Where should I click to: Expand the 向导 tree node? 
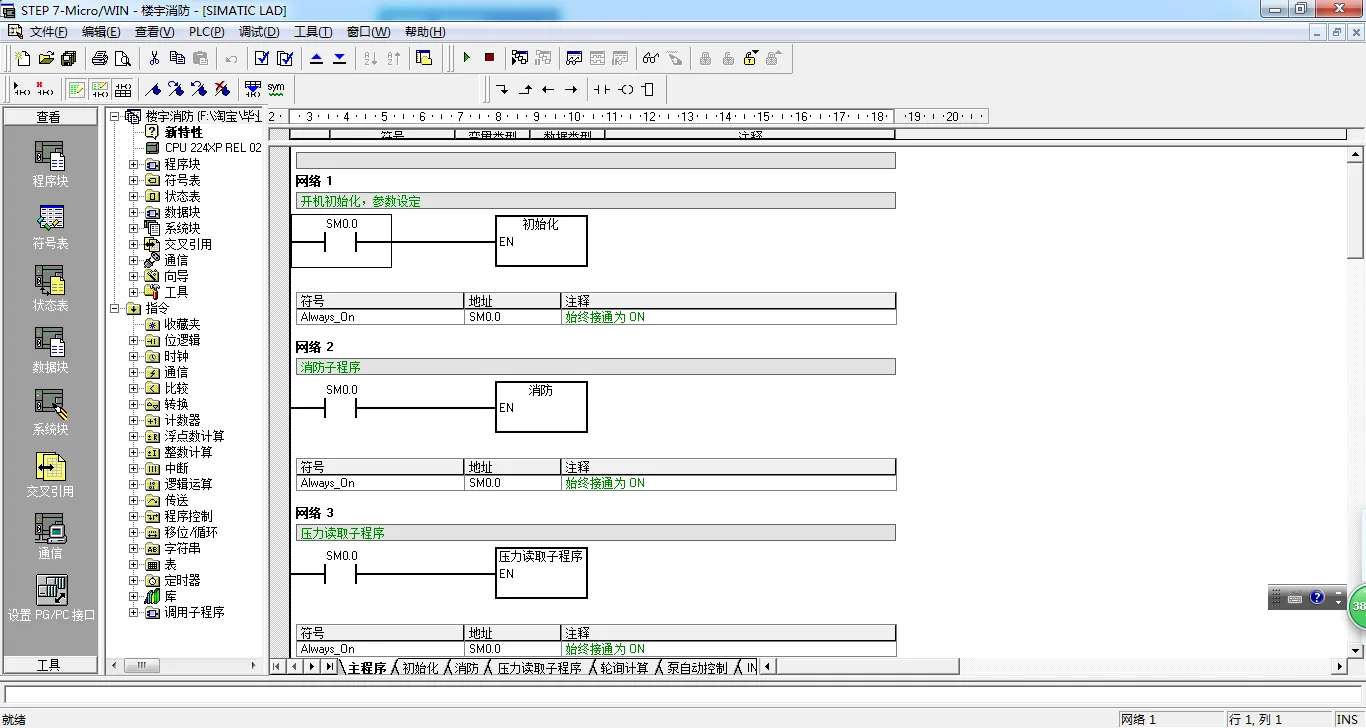point(134,276)
